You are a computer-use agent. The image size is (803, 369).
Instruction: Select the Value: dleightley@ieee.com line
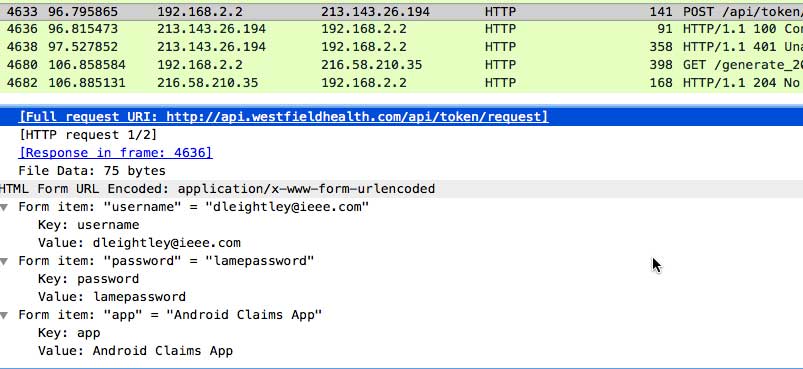[139, 243]
